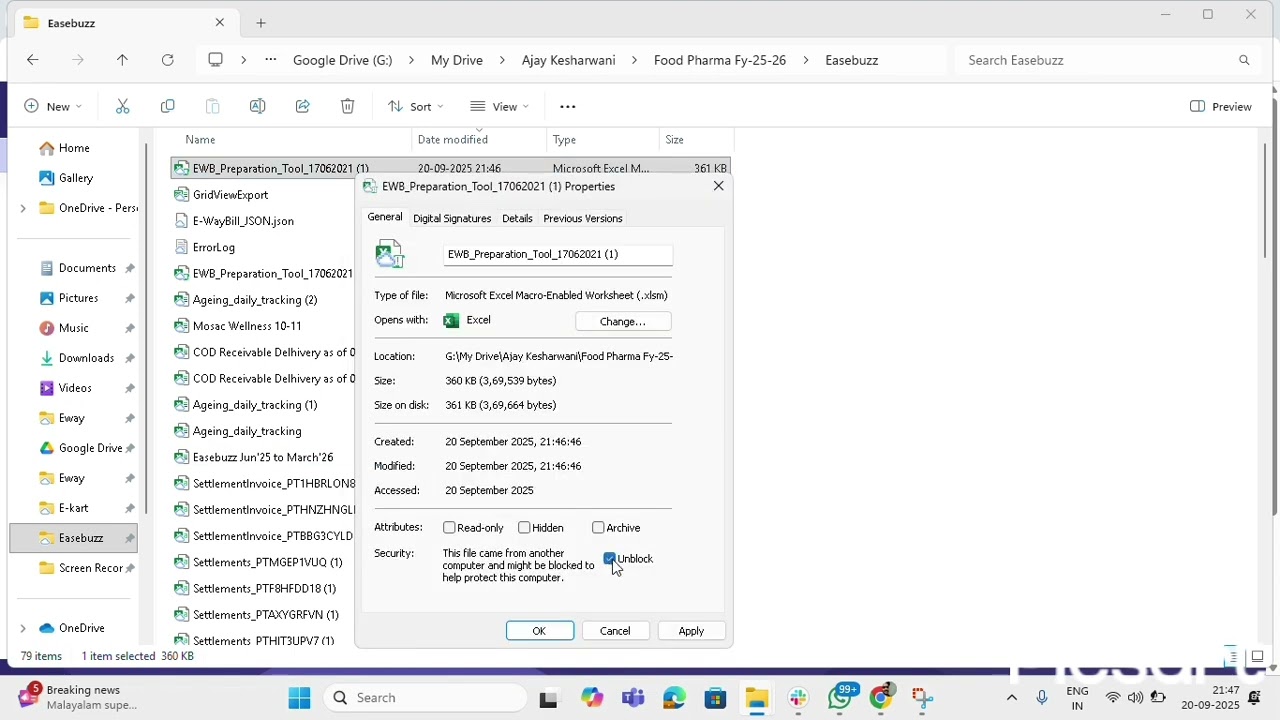Image resolution: width=1280 pixels, height=720 pixels.
Task: Click the Windows Start button
Action: [x=299, y=698]
